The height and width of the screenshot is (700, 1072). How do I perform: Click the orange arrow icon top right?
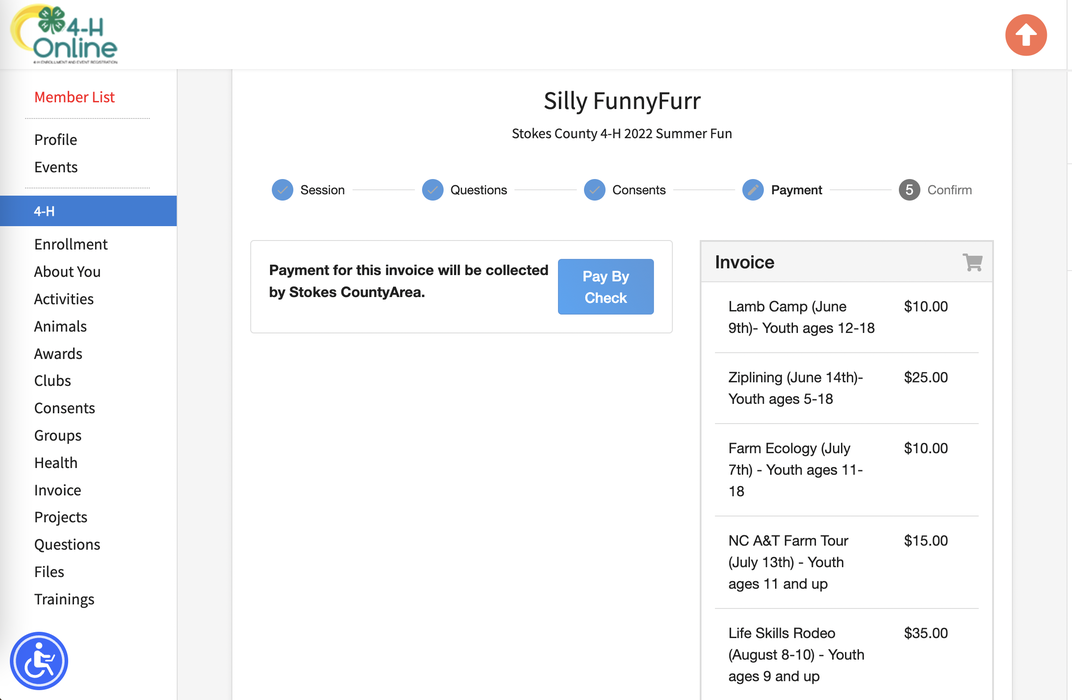coord(1026,35)
